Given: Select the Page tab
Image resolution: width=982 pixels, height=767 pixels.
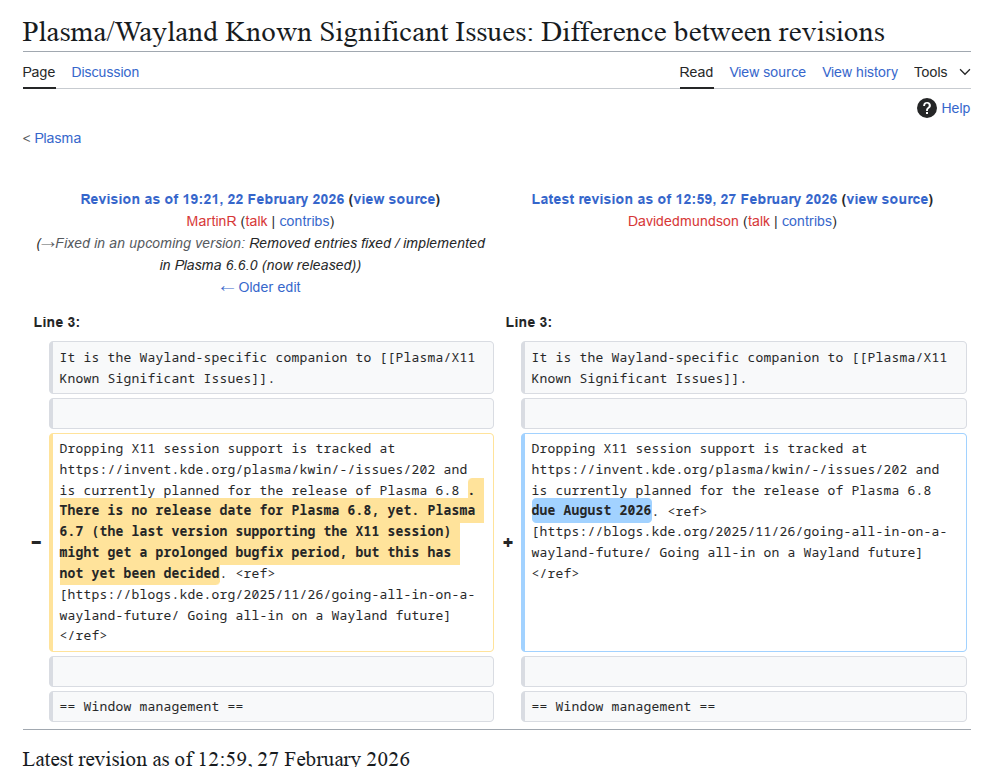Looking at the screenshot, I should (x=39, y=73).
